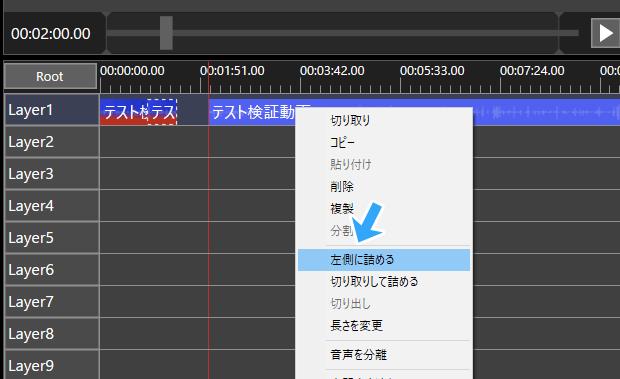Select the Layer9 header
This screenshot has width=620, height=379.
point(51,365)
